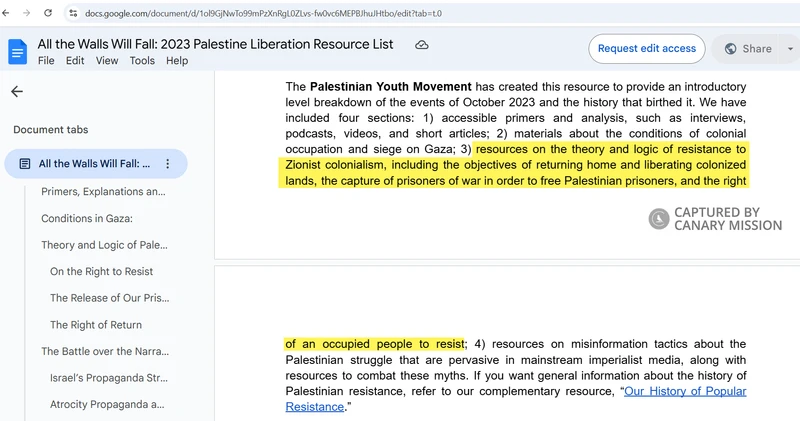Open site info icon in address bar
The image size is (800, 421).
(73, 13)
